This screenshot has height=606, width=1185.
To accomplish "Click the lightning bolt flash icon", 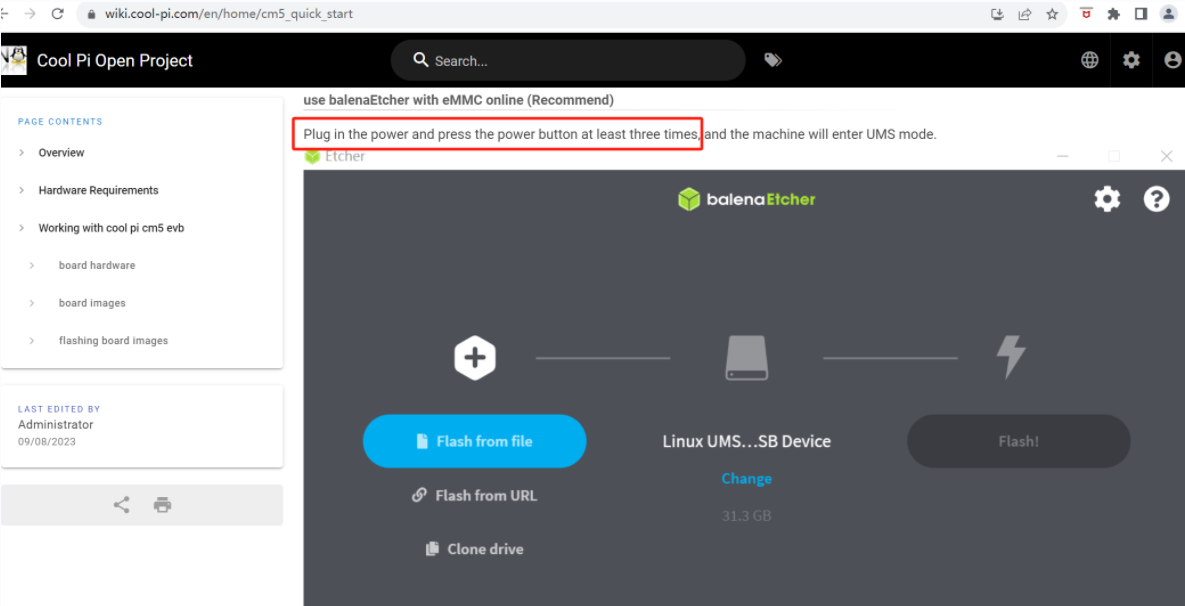I will coord(1012,357).
